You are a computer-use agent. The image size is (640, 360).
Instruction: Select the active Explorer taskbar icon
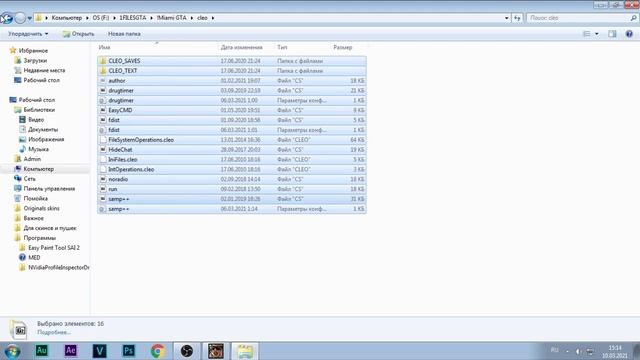click(245, 351)
